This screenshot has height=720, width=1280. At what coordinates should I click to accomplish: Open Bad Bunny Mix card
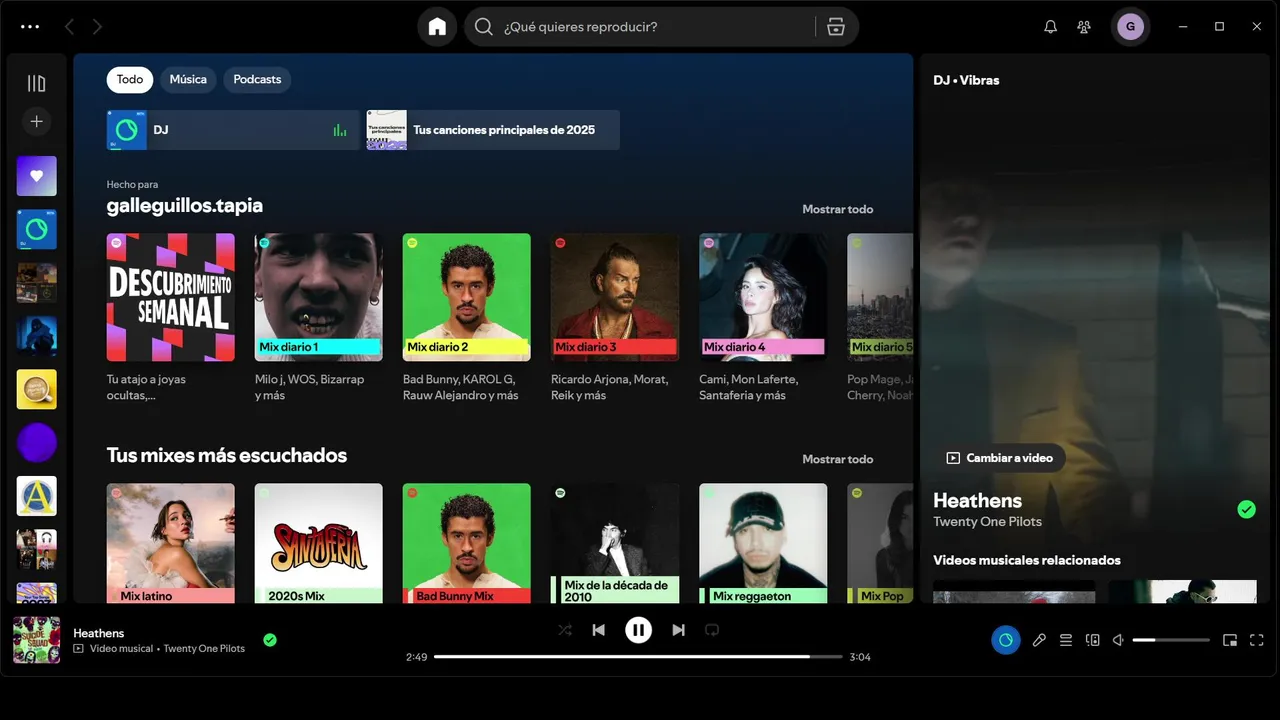tap(467, 543)
